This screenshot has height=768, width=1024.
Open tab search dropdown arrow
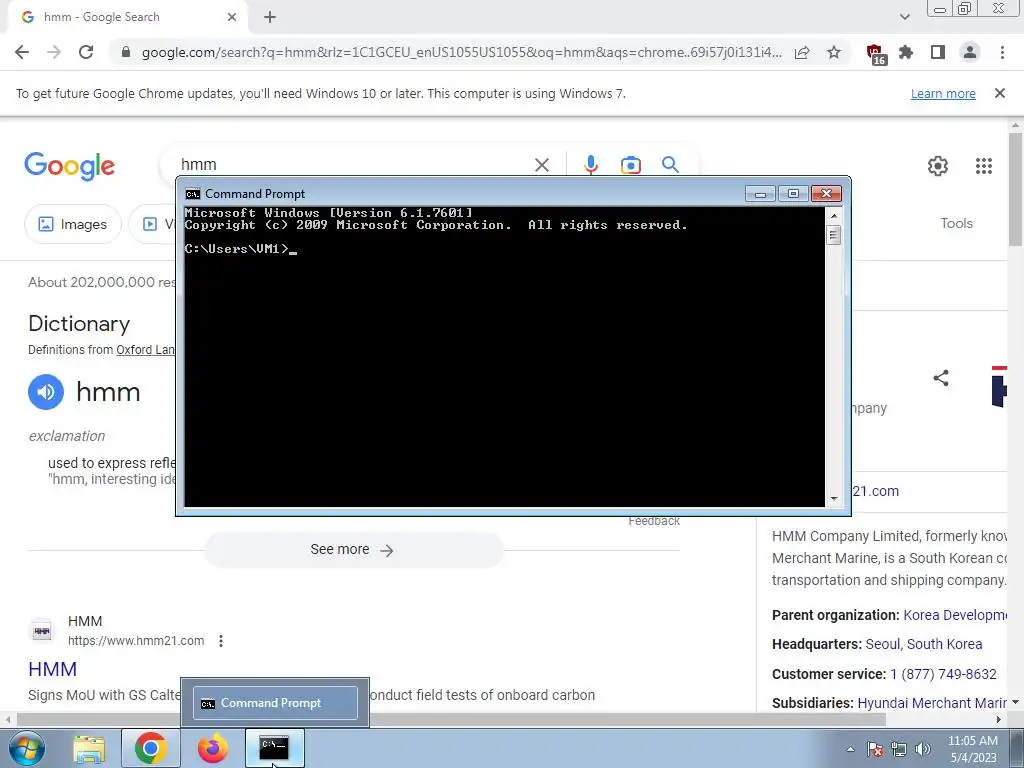[904, 17]
